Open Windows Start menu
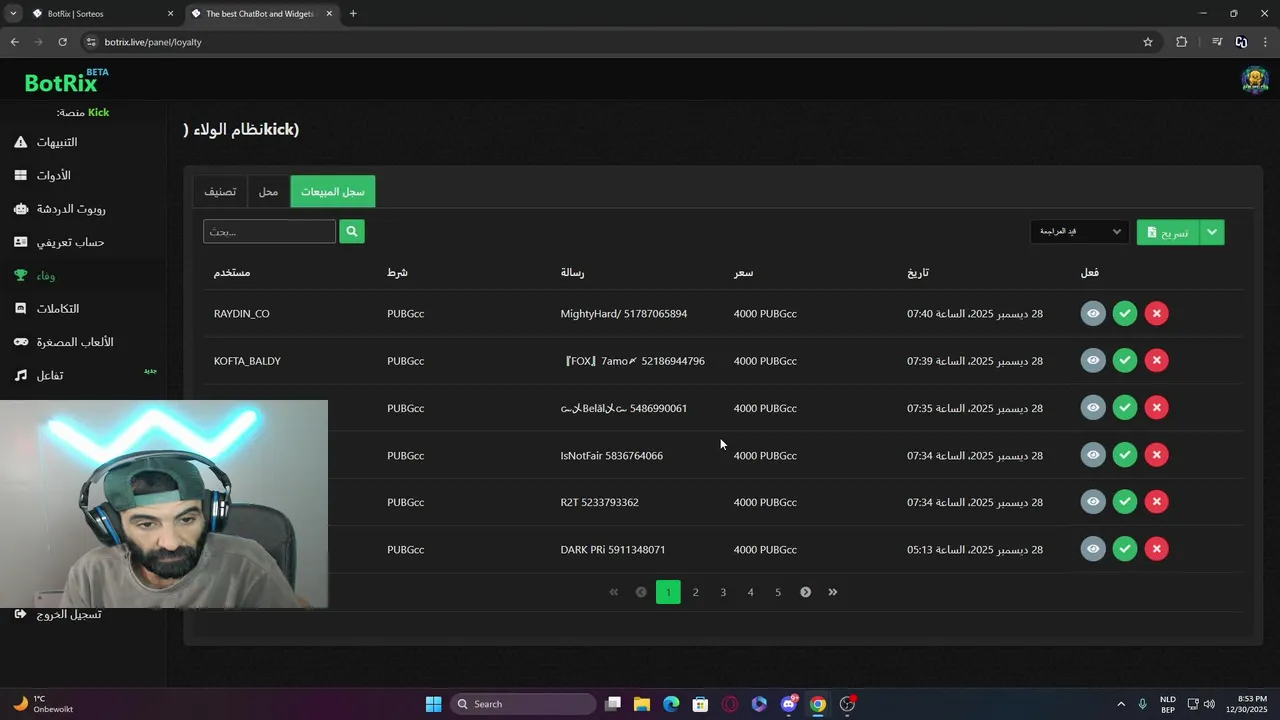The height and width of the screenshot is (720, 1280). point(433,704)
